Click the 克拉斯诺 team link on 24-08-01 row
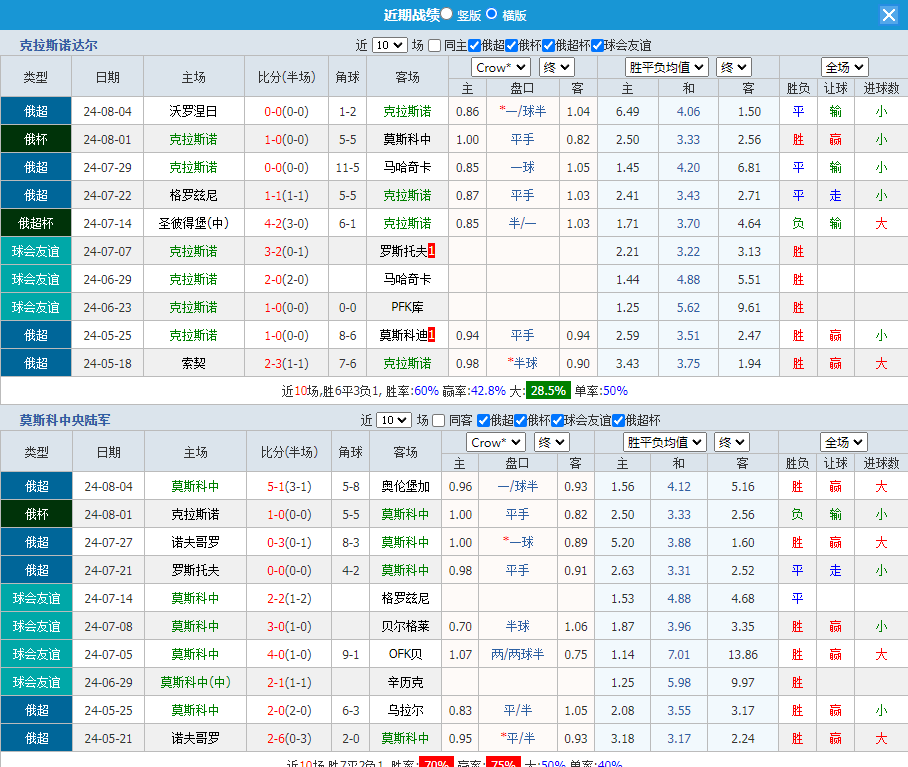 (195, 139)
